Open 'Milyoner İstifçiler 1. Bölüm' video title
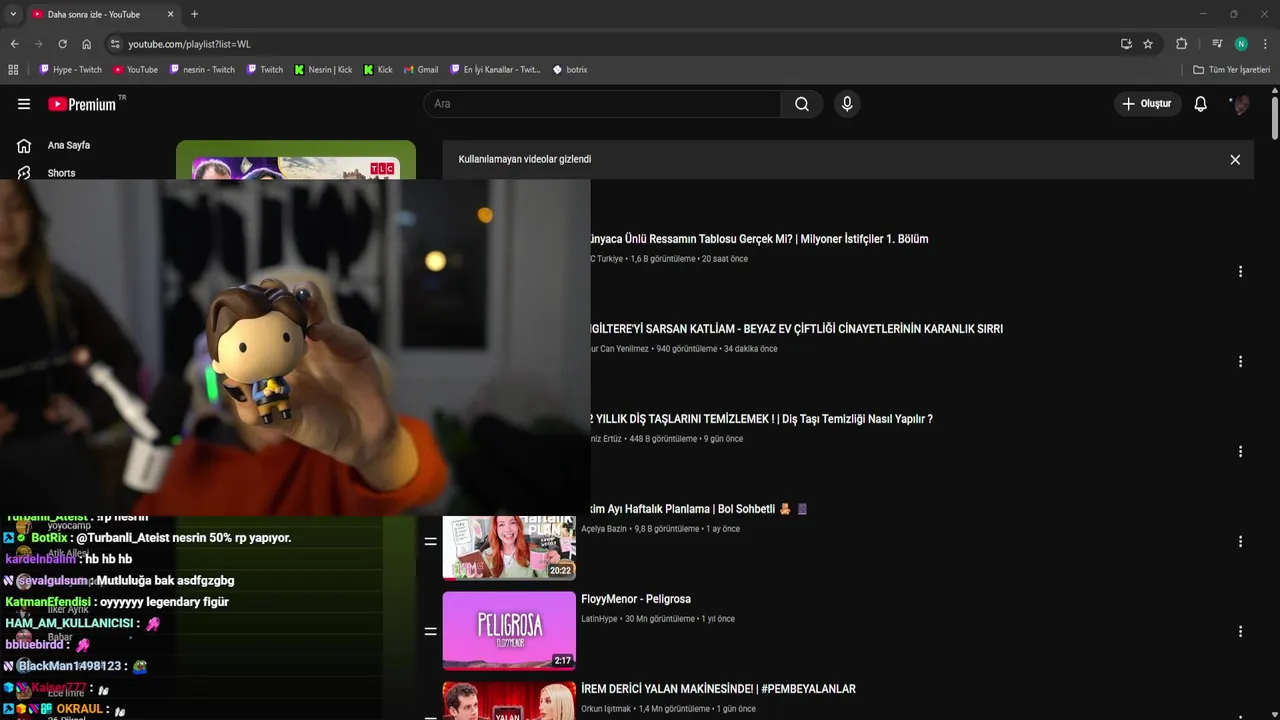 760,239
